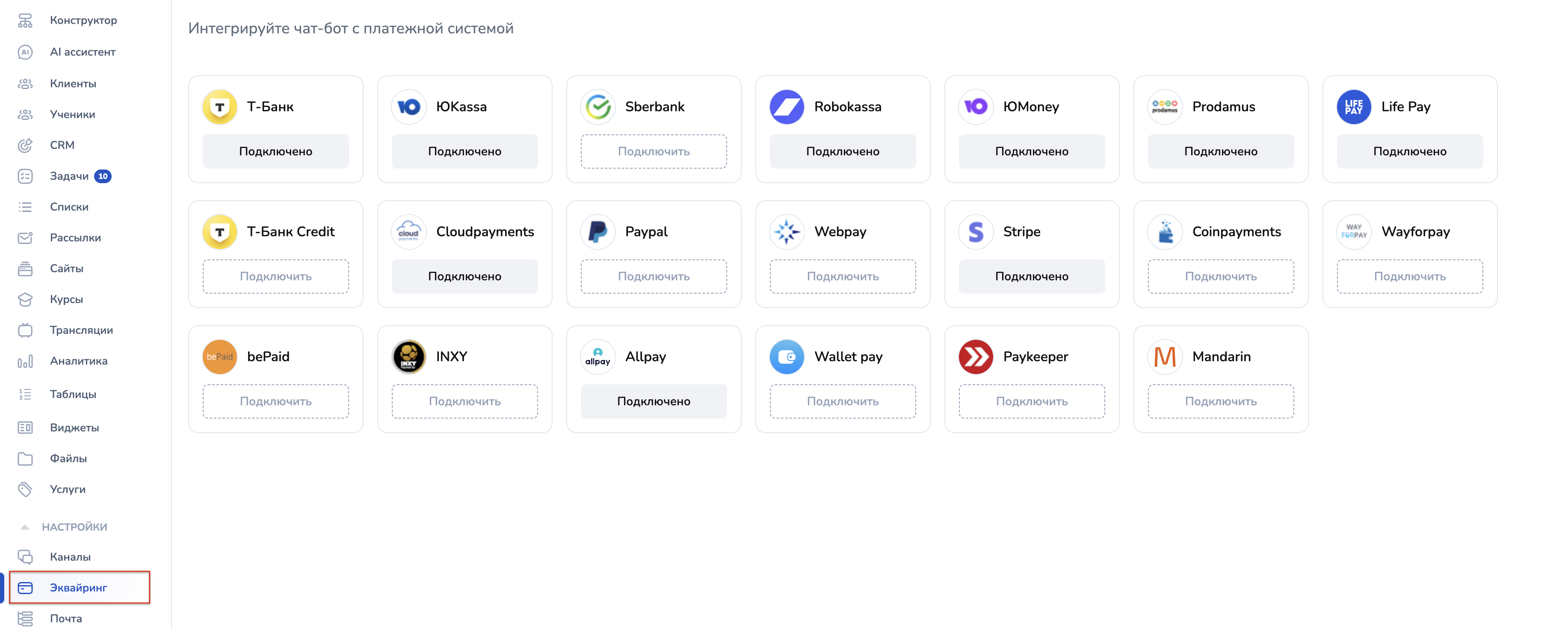Open the Конструктор sidebar icon
The image size is (1568, 630).
25,21
